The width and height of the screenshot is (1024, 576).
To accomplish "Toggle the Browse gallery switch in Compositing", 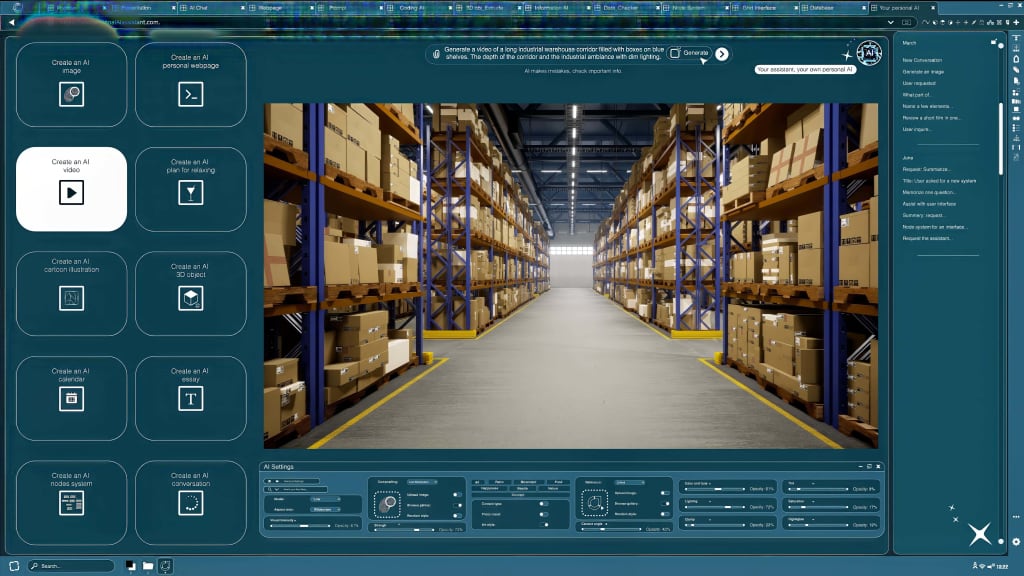I will (x=457, y=505).
